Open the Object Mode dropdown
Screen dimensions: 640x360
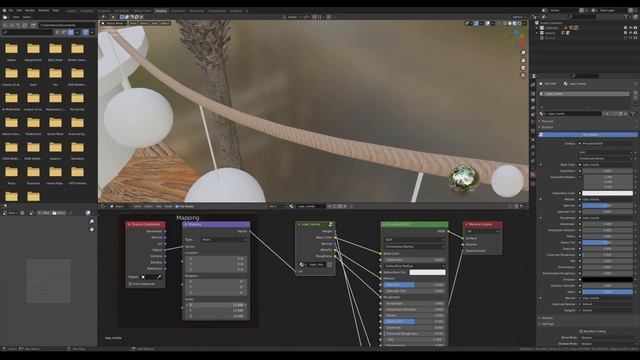coord(114,23)
